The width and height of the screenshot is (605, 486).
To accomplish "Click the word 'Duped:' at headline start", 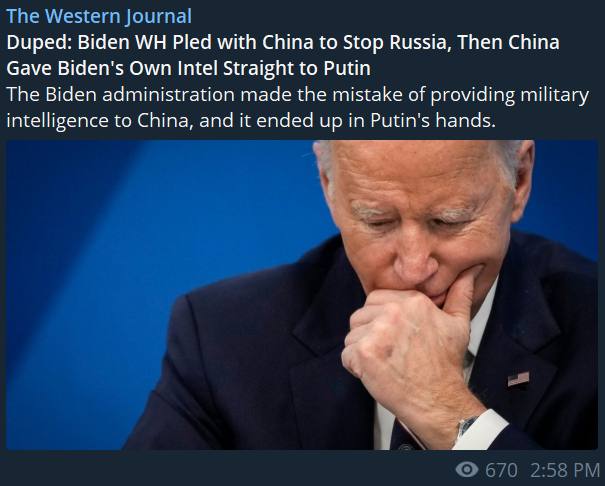I will pos(39,43).
